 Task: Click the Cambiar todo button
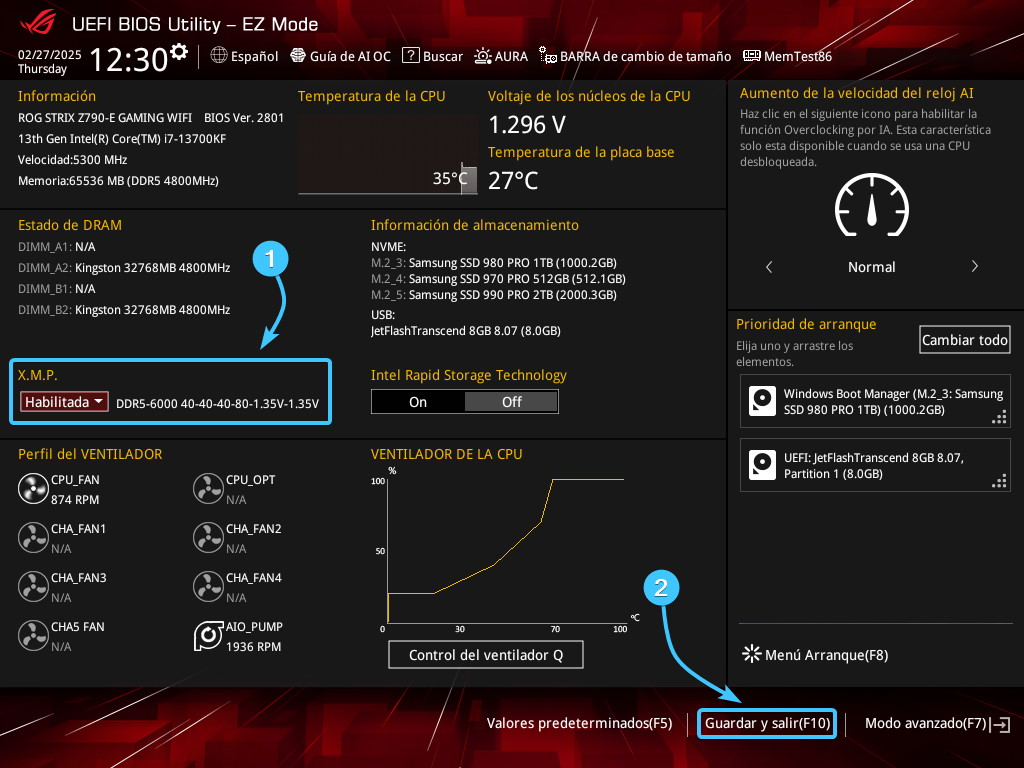pyautogui.click(x=965, y=340)
